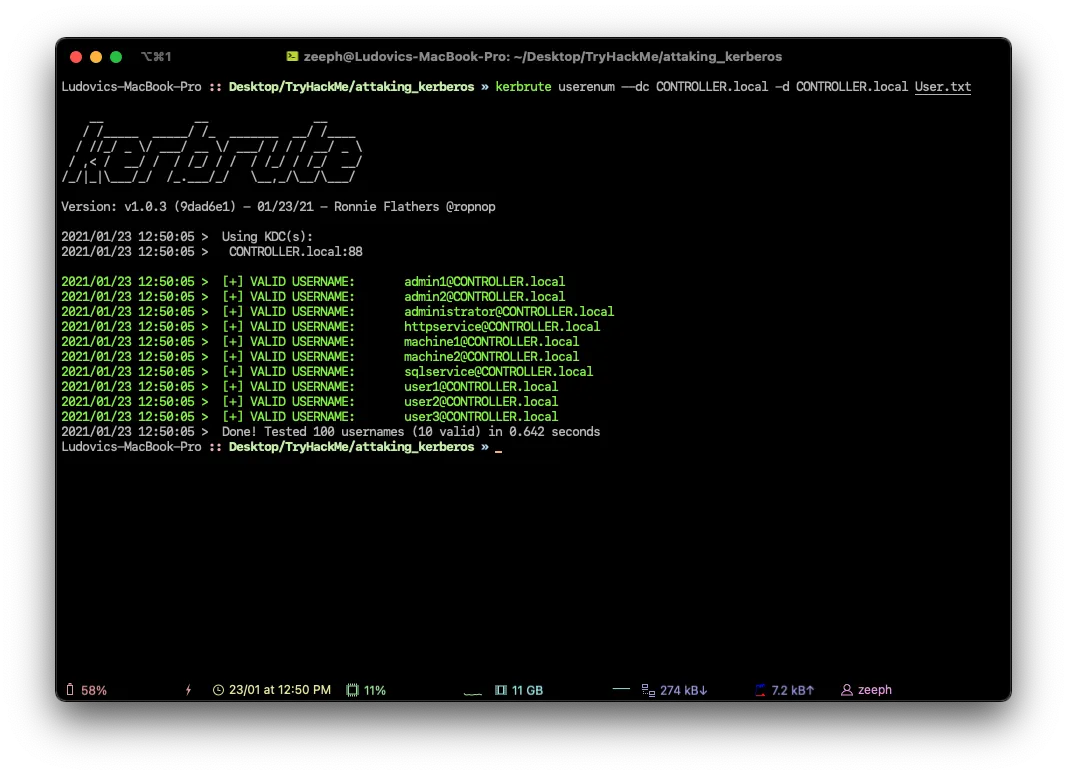Click the red close window button

[x=76, y=57]
